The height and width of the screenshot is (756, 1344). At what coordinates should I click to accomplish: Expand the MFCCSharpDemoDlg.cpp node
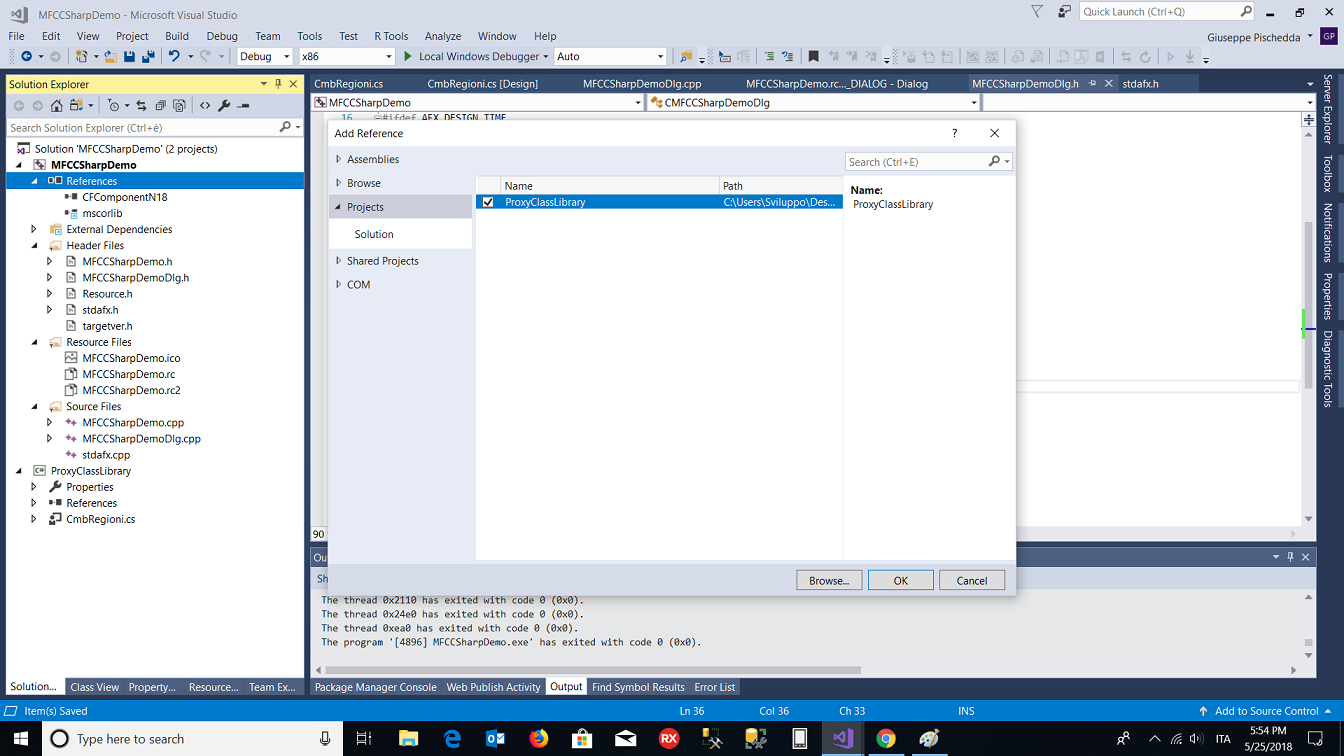[x=50, y=439]
